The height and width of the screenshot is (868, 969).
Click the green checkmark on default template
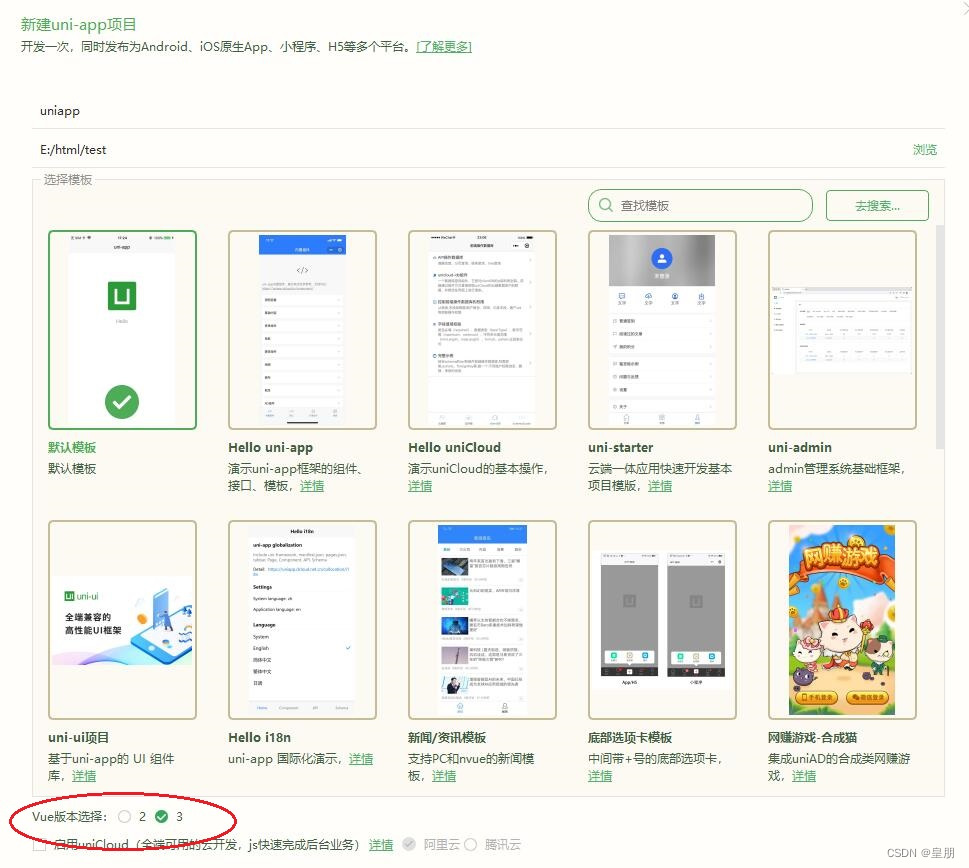coord(121,402)
